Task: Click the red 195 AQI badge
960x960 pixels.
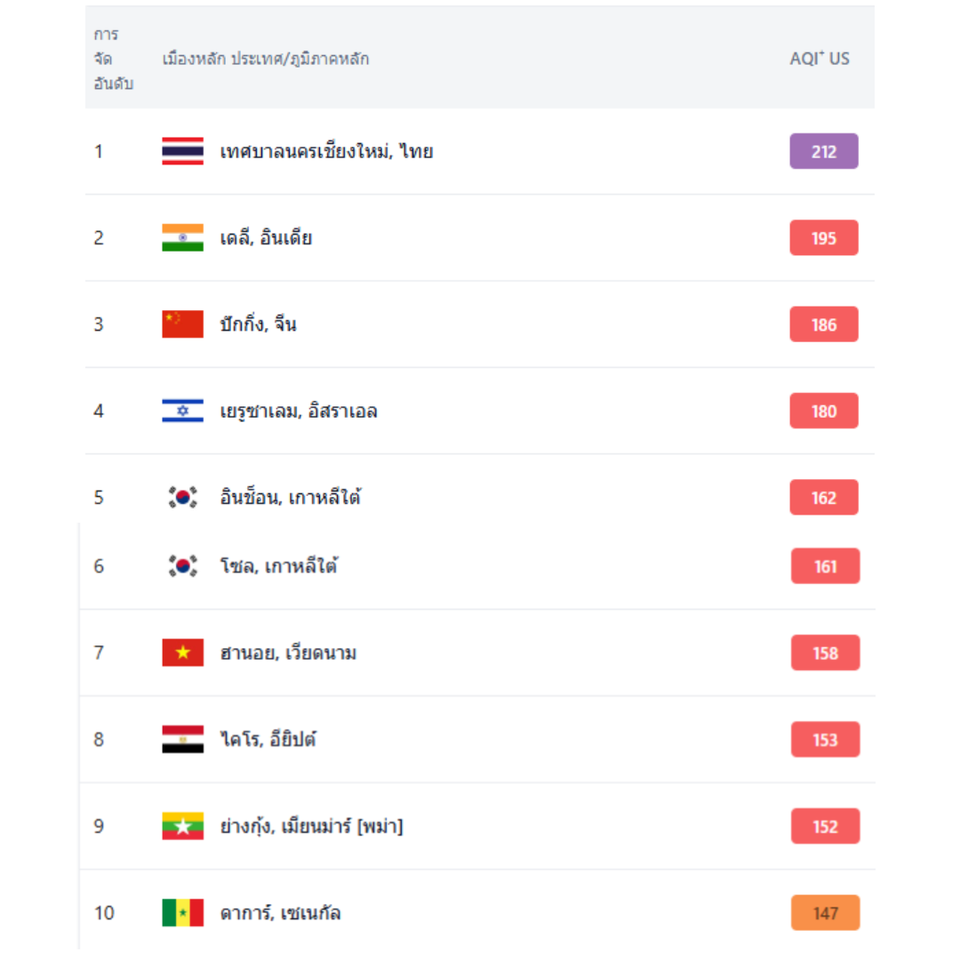Action: (x=824, y=238)
